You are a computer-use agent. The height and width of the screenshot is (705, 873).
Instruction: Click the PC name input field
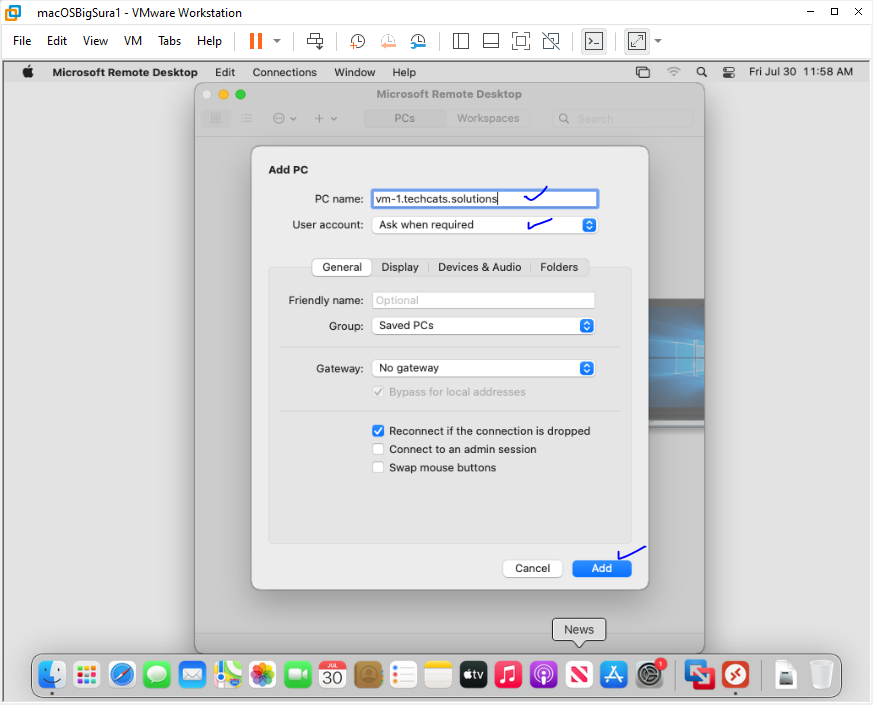tap(485, 199)
